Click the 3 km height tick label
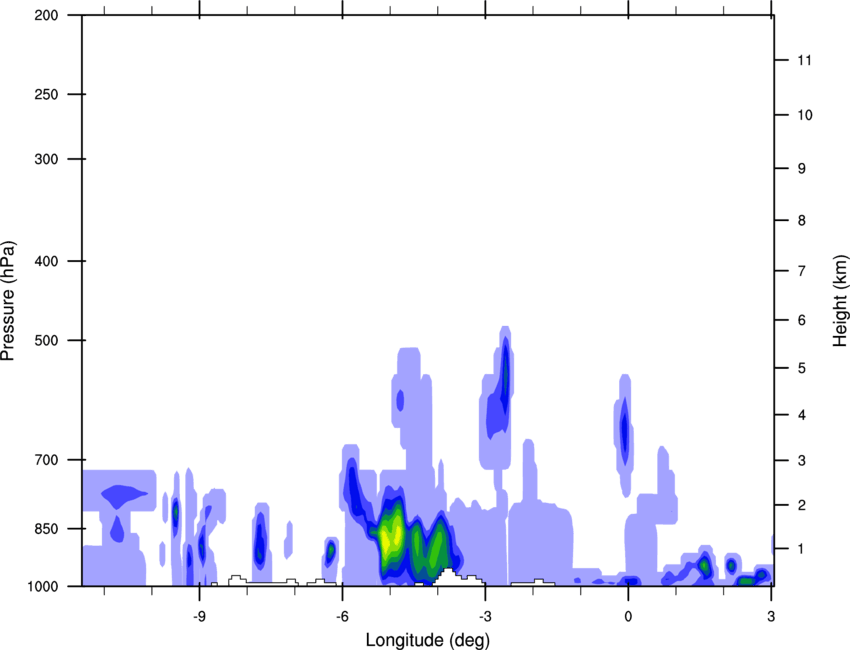The height and width of the screenshot is (650, 850). [802, 461]
